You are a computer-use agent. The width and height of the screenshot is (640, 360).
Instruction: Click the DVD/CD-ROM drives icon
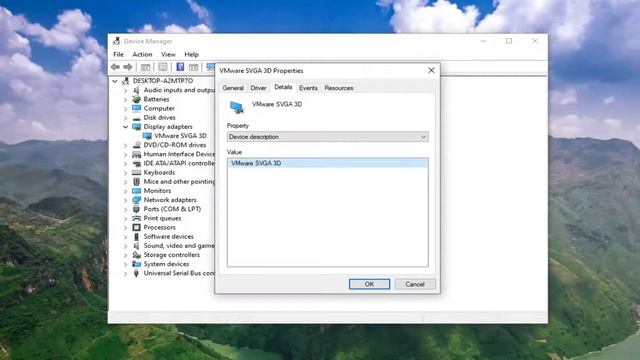click(136, 145)
